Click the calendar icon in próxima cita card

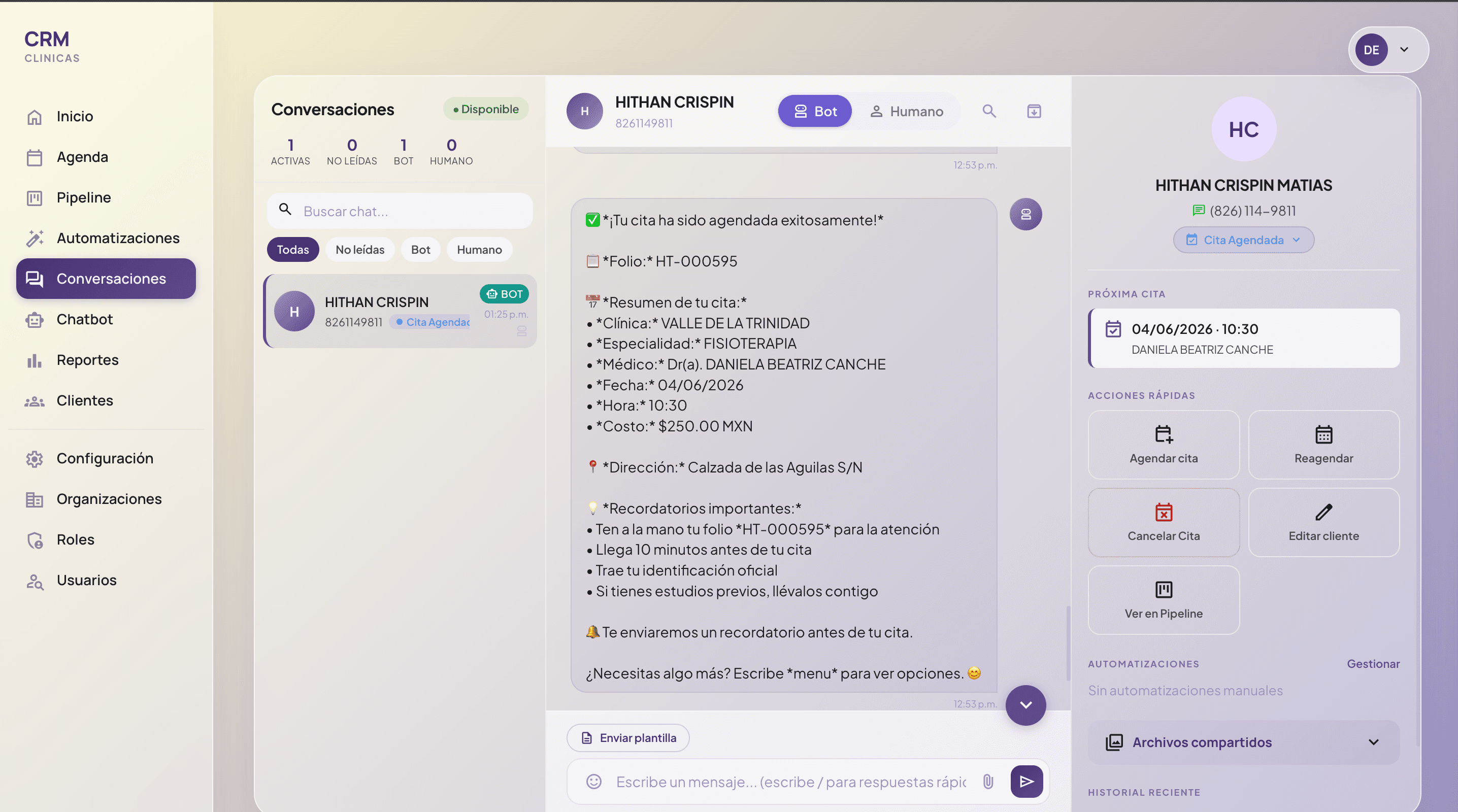point(1113,329)
